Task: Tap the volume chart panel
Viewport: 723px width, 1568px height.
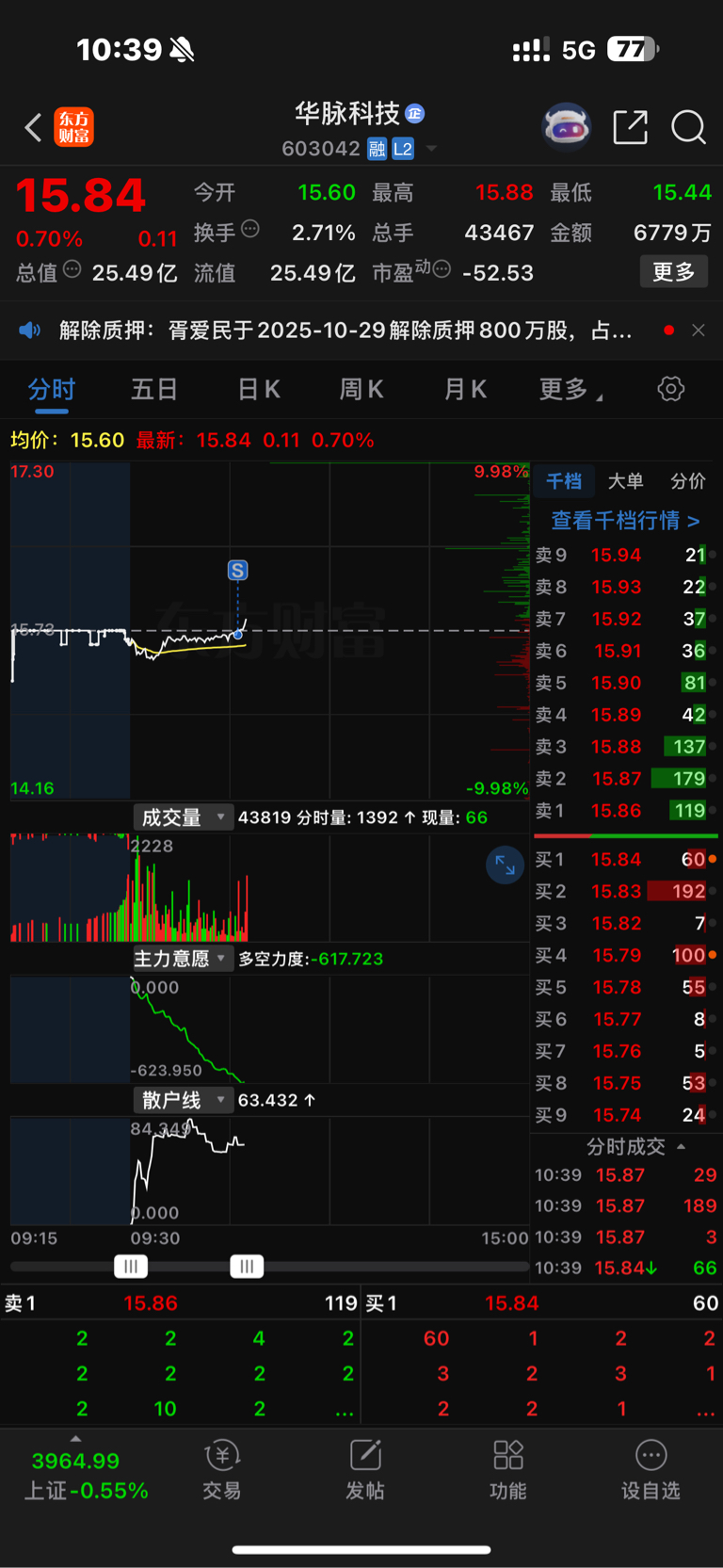Action: click(x=269, y=887)
